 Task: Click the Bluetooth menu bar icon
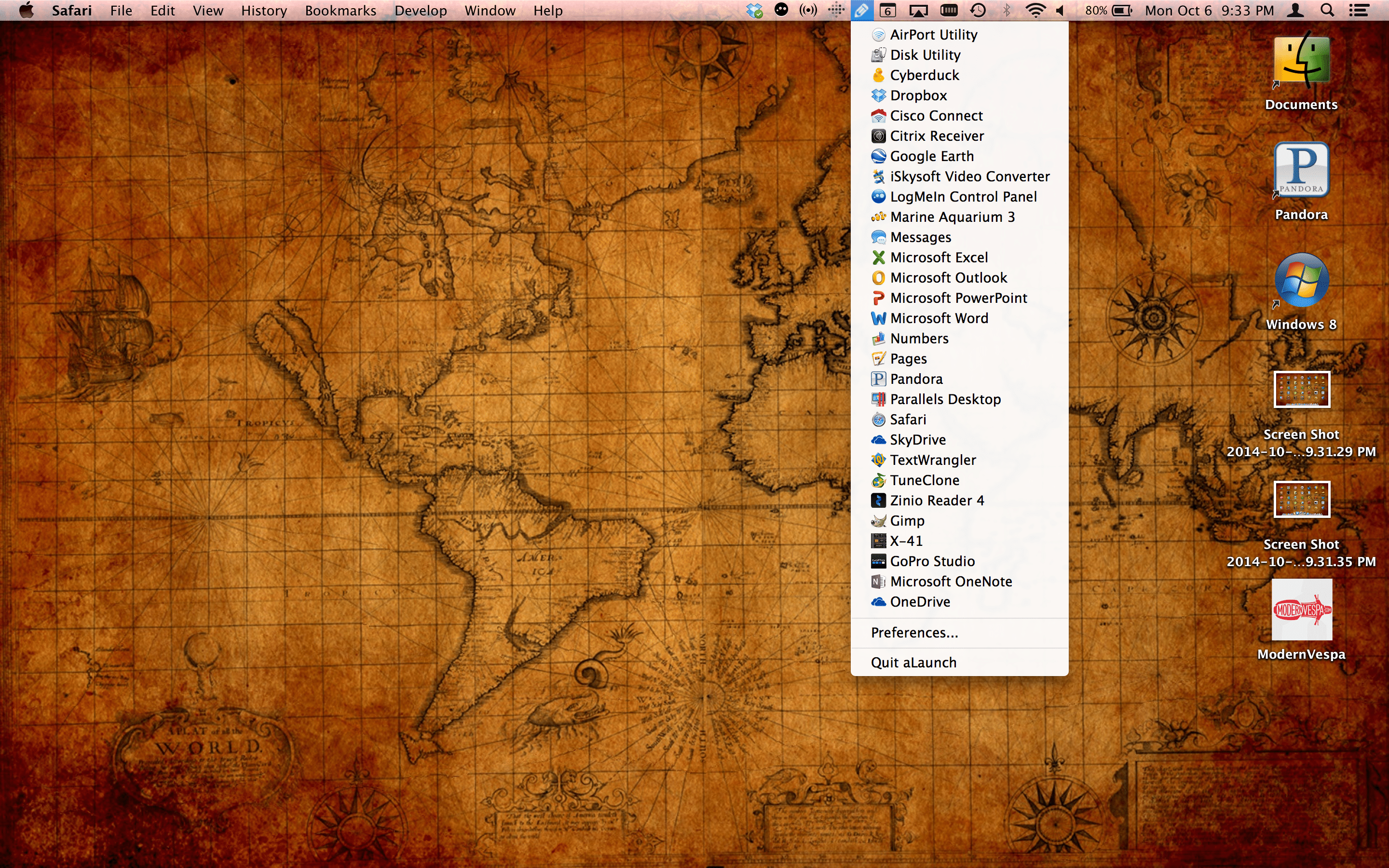click(1006, 10)
